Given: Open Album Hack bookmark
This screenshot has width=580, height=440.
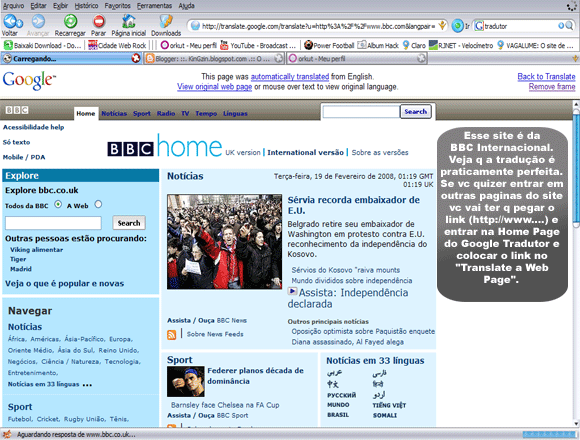Looking at the screenshot, I should coord(378,45).
